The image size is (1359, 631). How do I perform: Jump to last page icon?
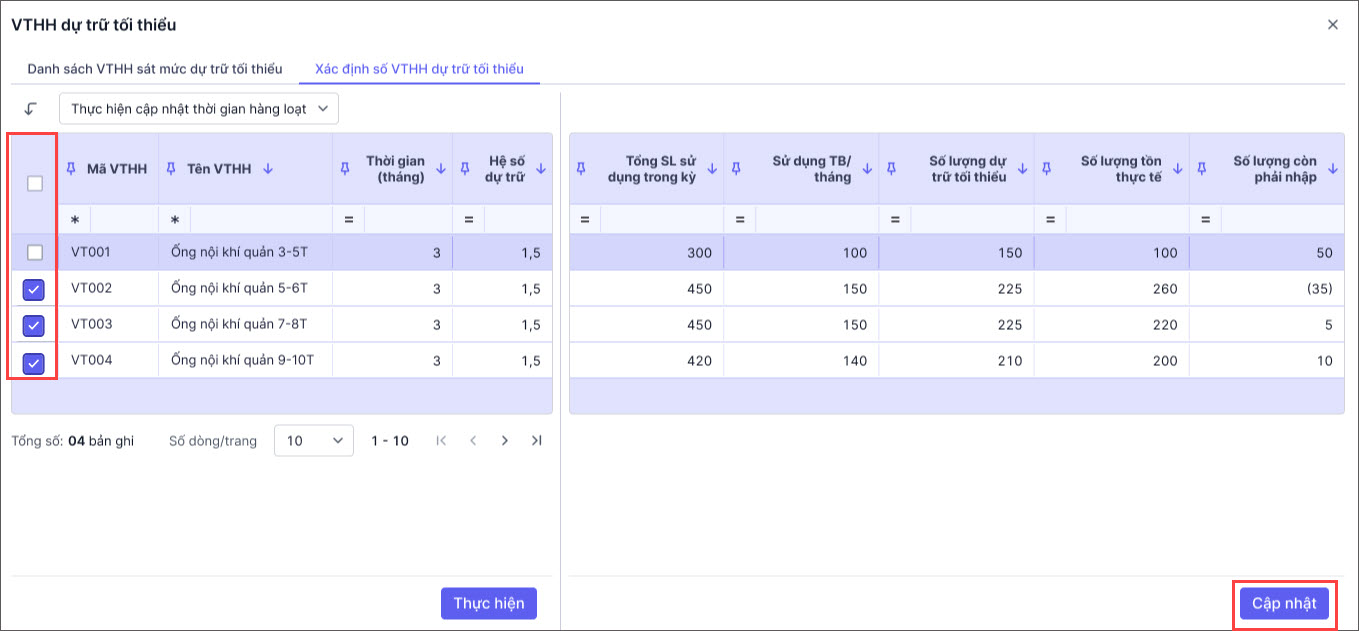point(537,441)
